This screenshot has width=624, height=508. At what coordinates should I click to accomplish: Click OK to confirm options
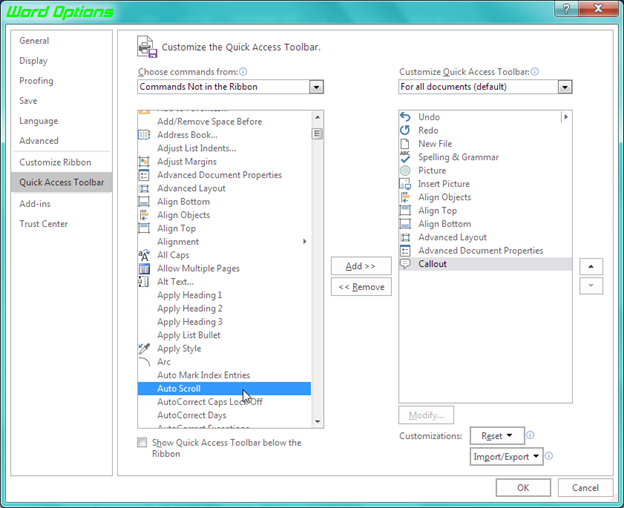523,488
